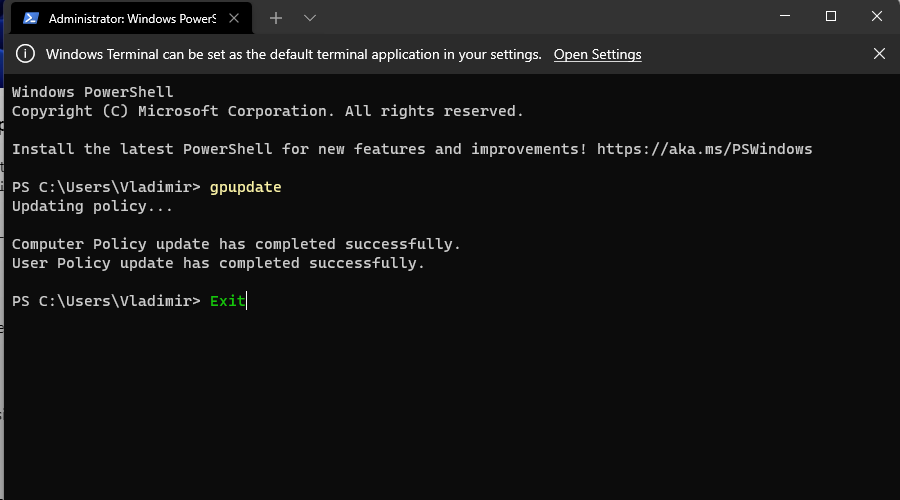Click the yellow gpupdate command text
Image resolution: width=900 pixels, height=500 pixels.
tap(246, 188)
